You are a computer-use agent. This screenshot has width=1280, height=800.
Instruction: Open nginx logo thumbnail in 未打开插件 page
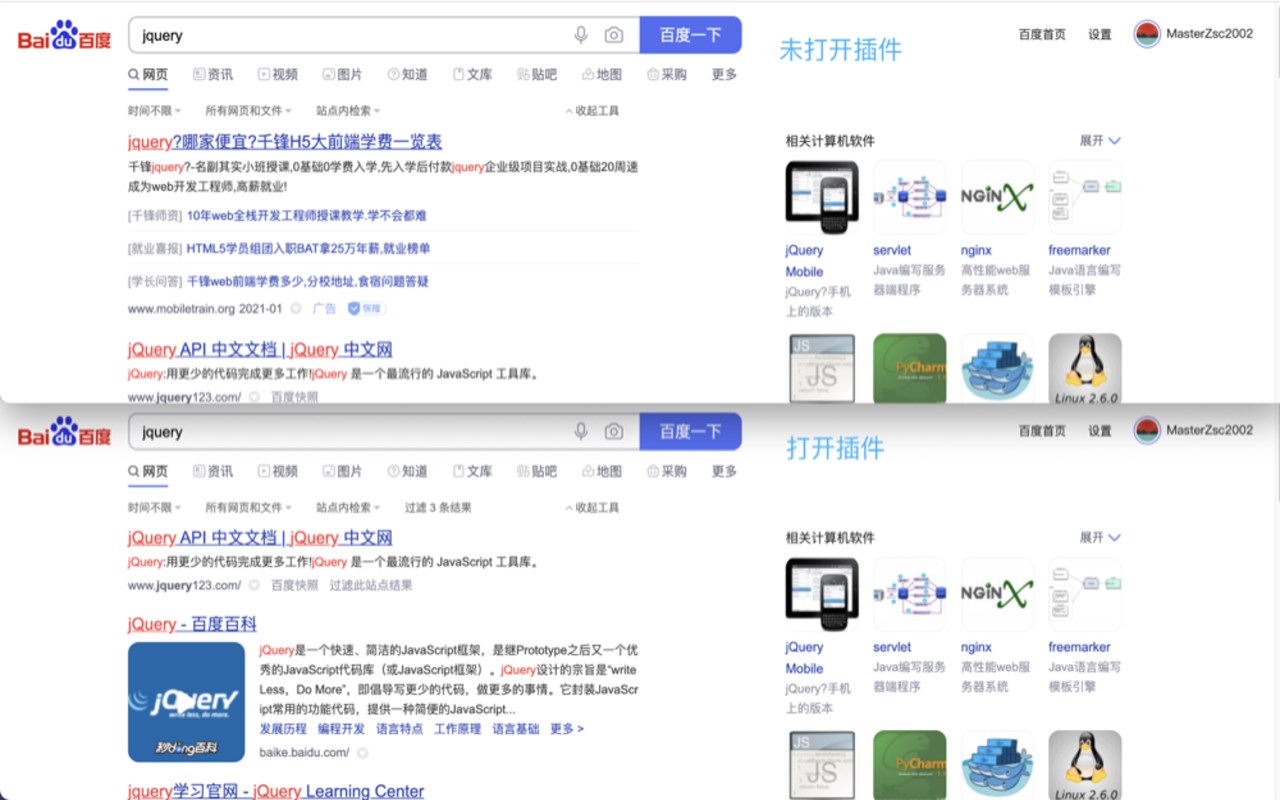[997, 197]
